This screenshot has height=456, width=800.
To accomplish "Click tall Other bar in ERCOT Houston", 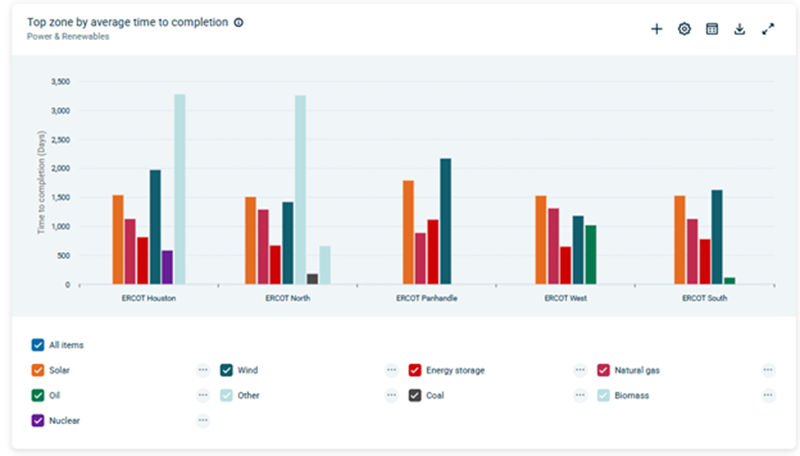I will [180, 189].
